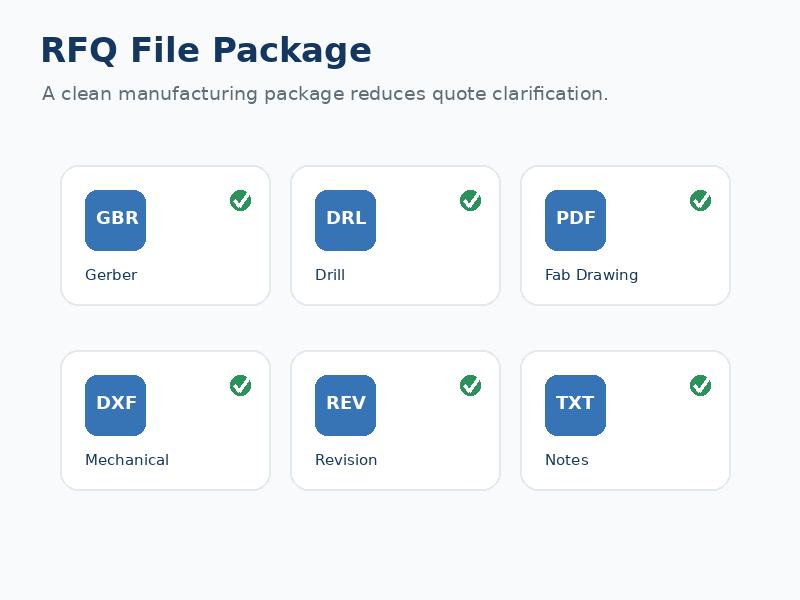
Task: Click the TXT file type icon
Action: (x=576, y=406)
